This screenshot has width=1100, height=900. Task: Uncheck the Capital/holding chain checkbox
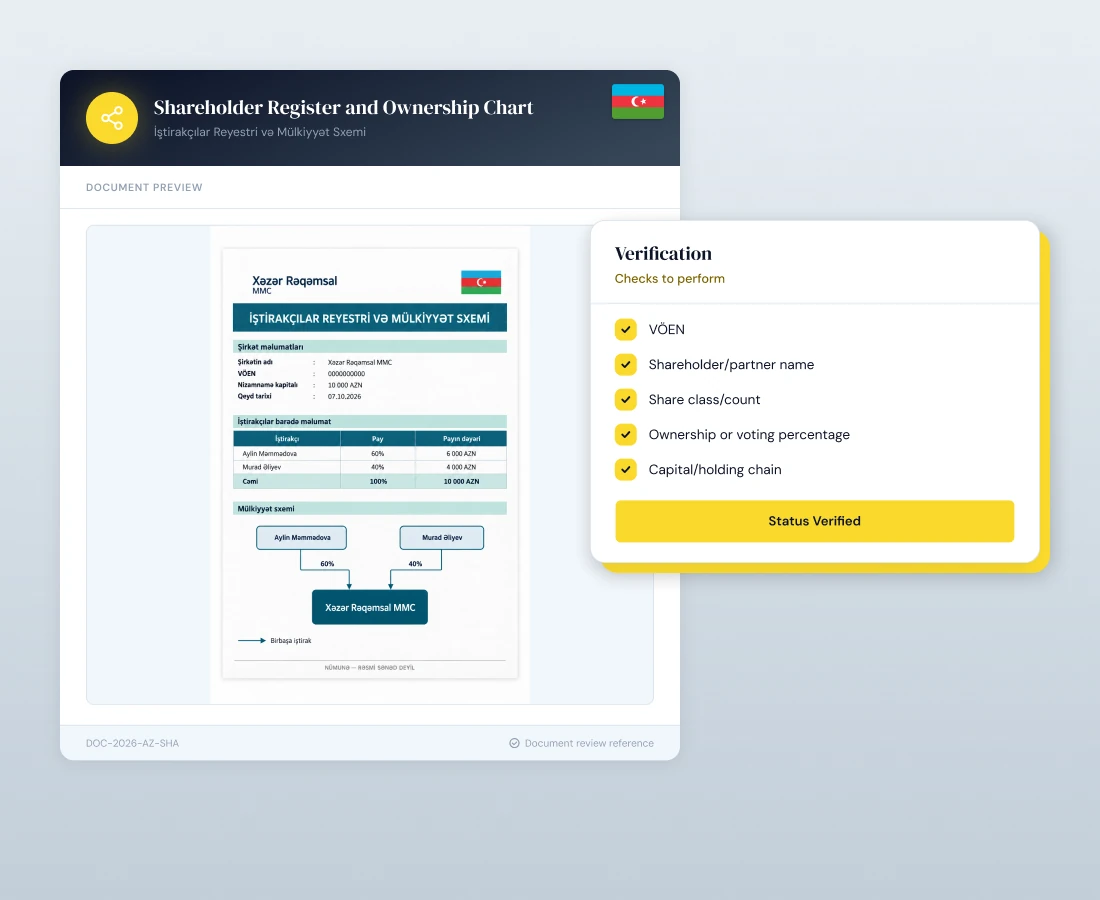626,469
